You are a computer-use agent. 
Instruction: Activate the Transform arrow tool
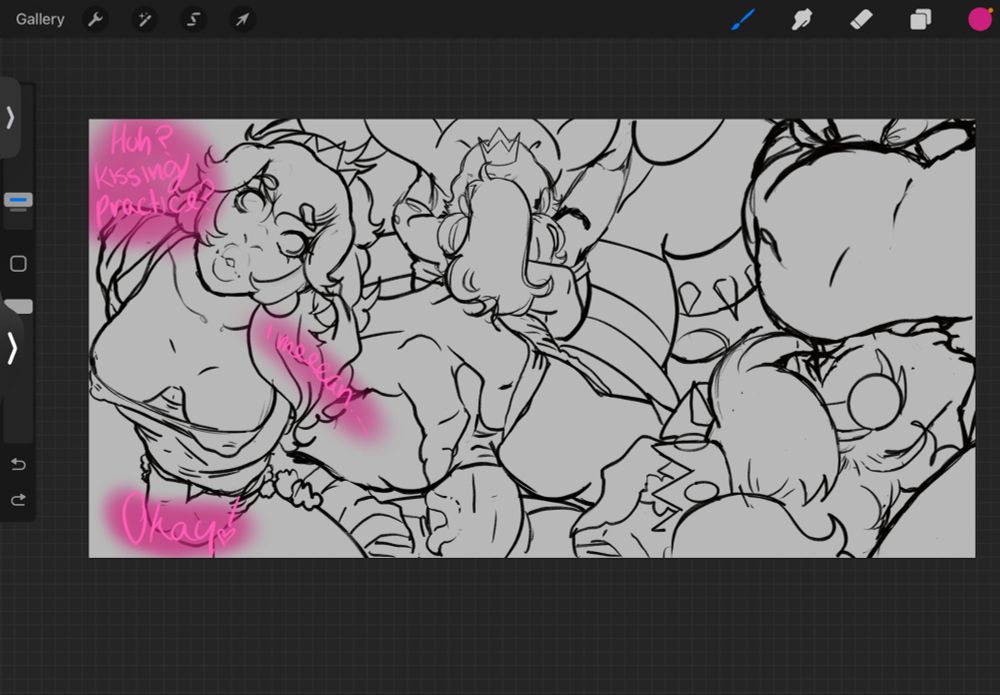pyautogui.click(x=242, y=19)
